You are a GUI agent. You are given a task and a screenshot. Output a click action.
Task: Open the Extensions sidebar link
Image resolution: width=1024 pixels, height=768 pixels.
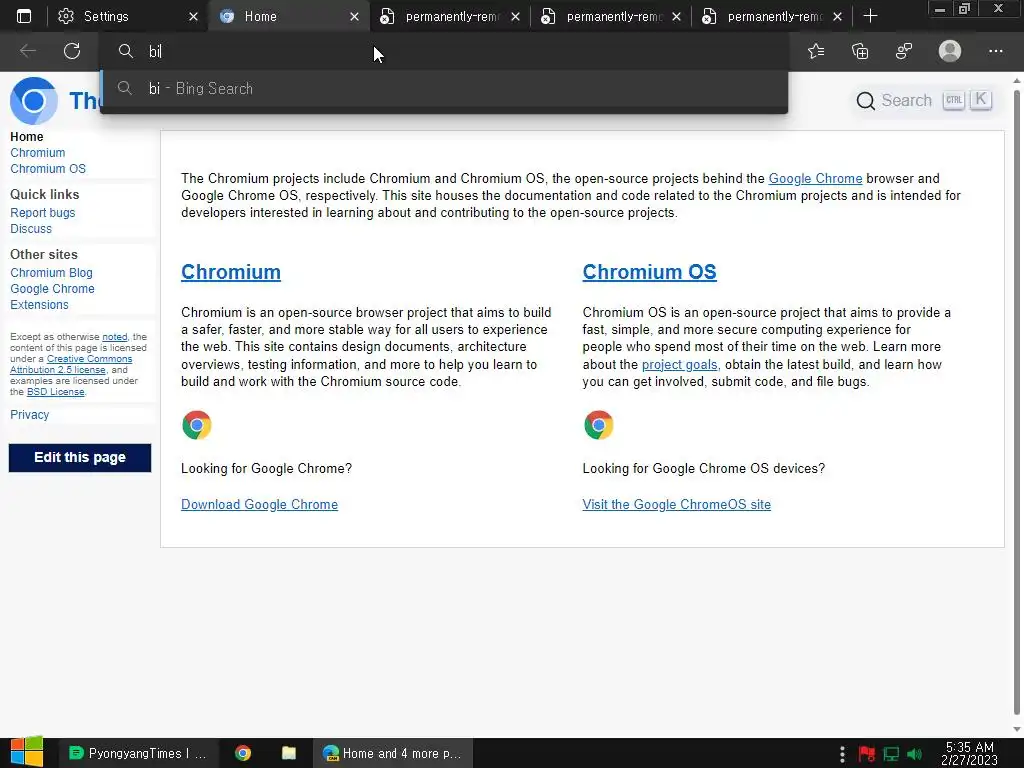39,304
